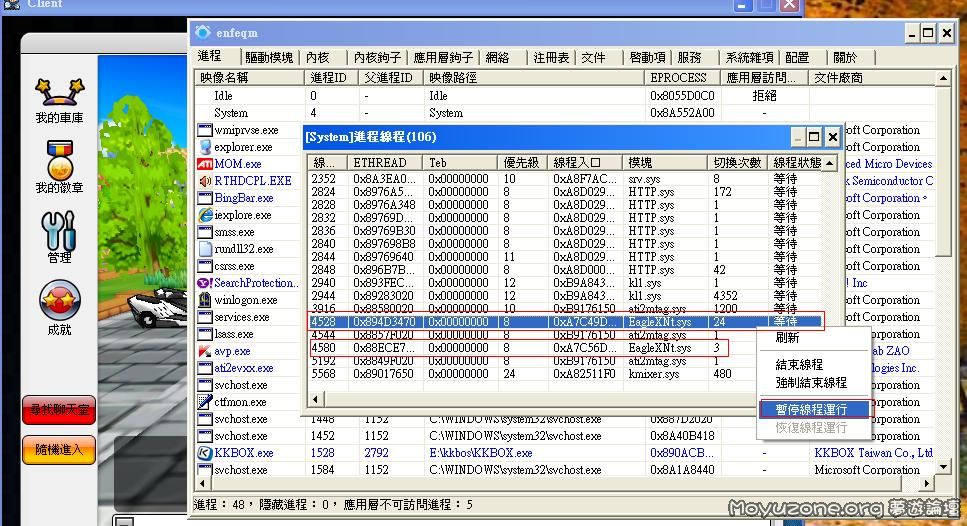Image resolution: width=967 pixels, height=526 pixels.
Task: Open 管理 tools icon in Client window
Action: pos(59,231)
